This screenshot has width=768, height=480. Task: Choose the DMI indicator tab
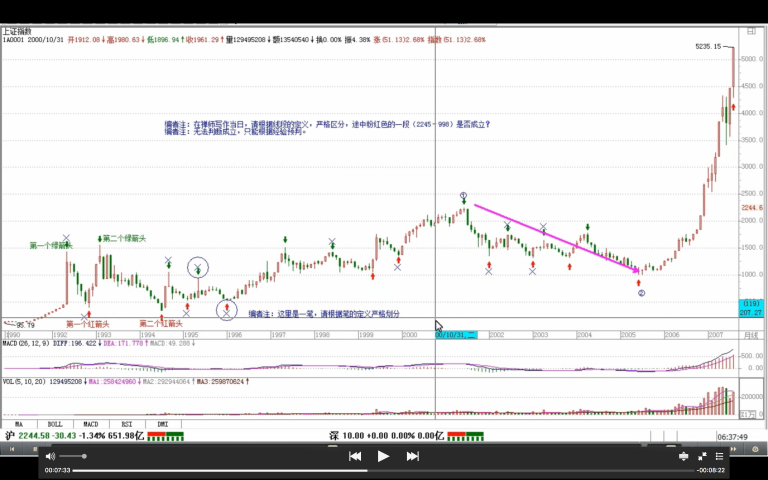[161, 424]
